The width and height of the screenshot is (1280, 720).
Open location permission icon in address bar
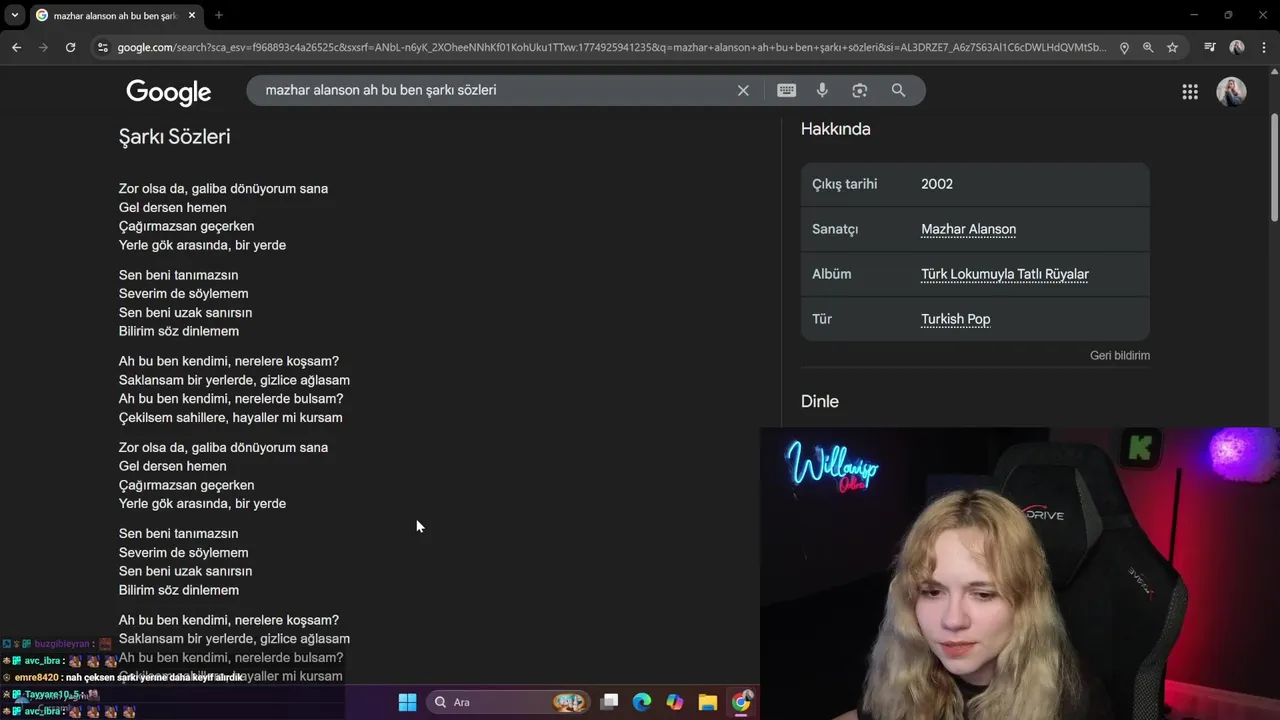[x=1124, y=47]
